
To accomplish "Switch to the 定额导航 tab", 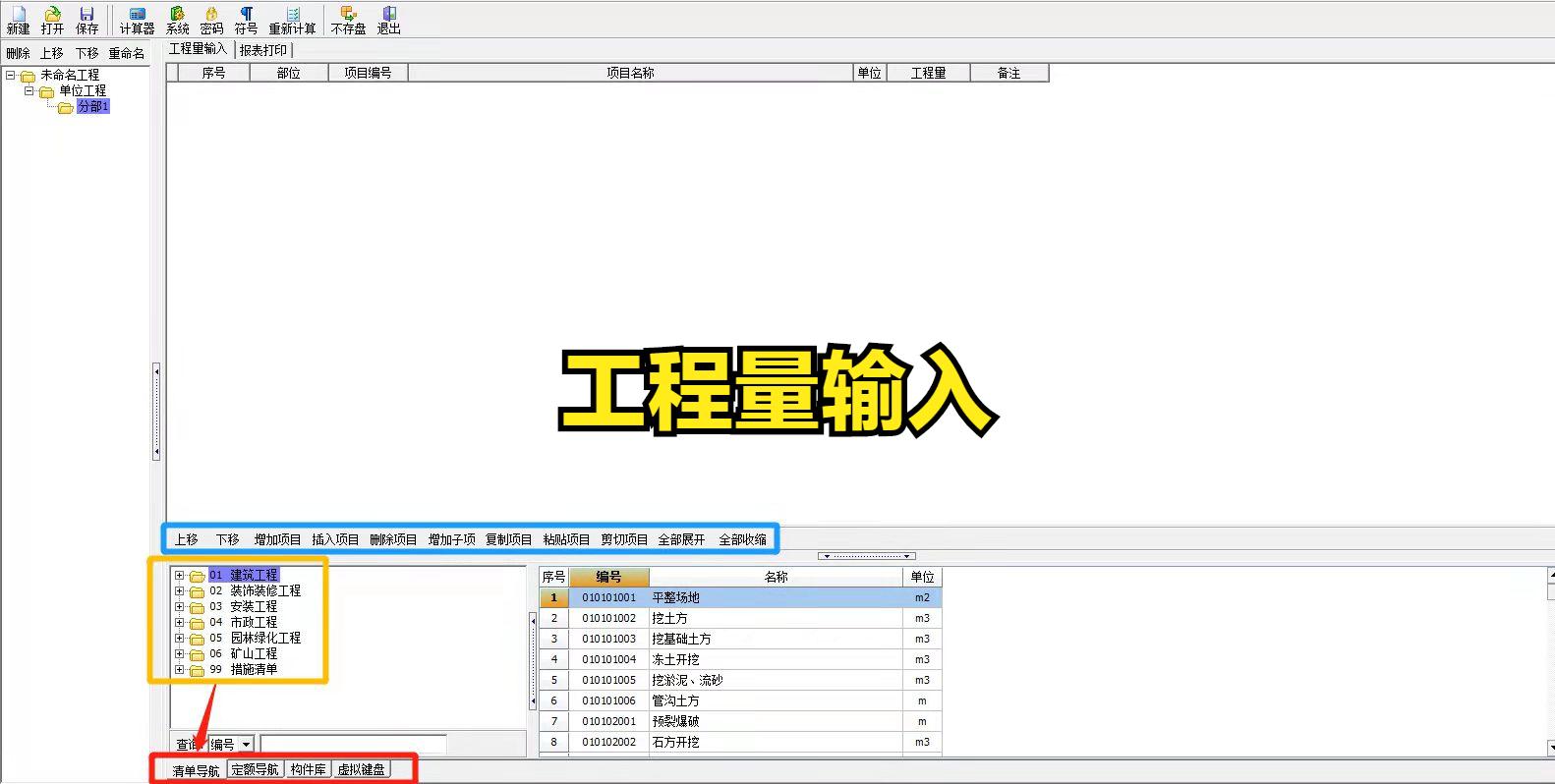I will [x=255, y=769].
